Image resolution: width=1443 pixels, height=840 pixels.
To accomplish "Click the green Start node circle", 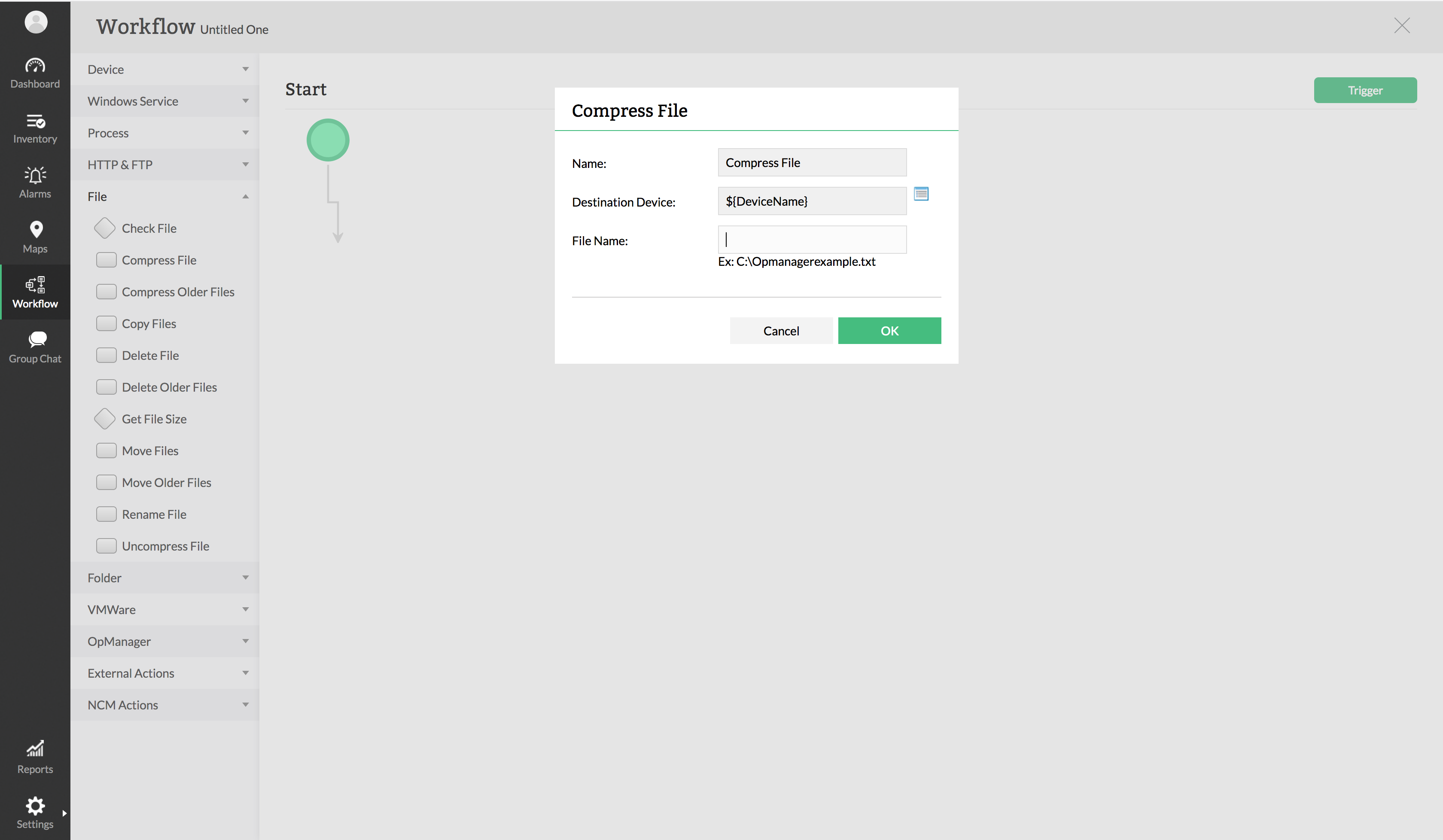I will 328,140.
